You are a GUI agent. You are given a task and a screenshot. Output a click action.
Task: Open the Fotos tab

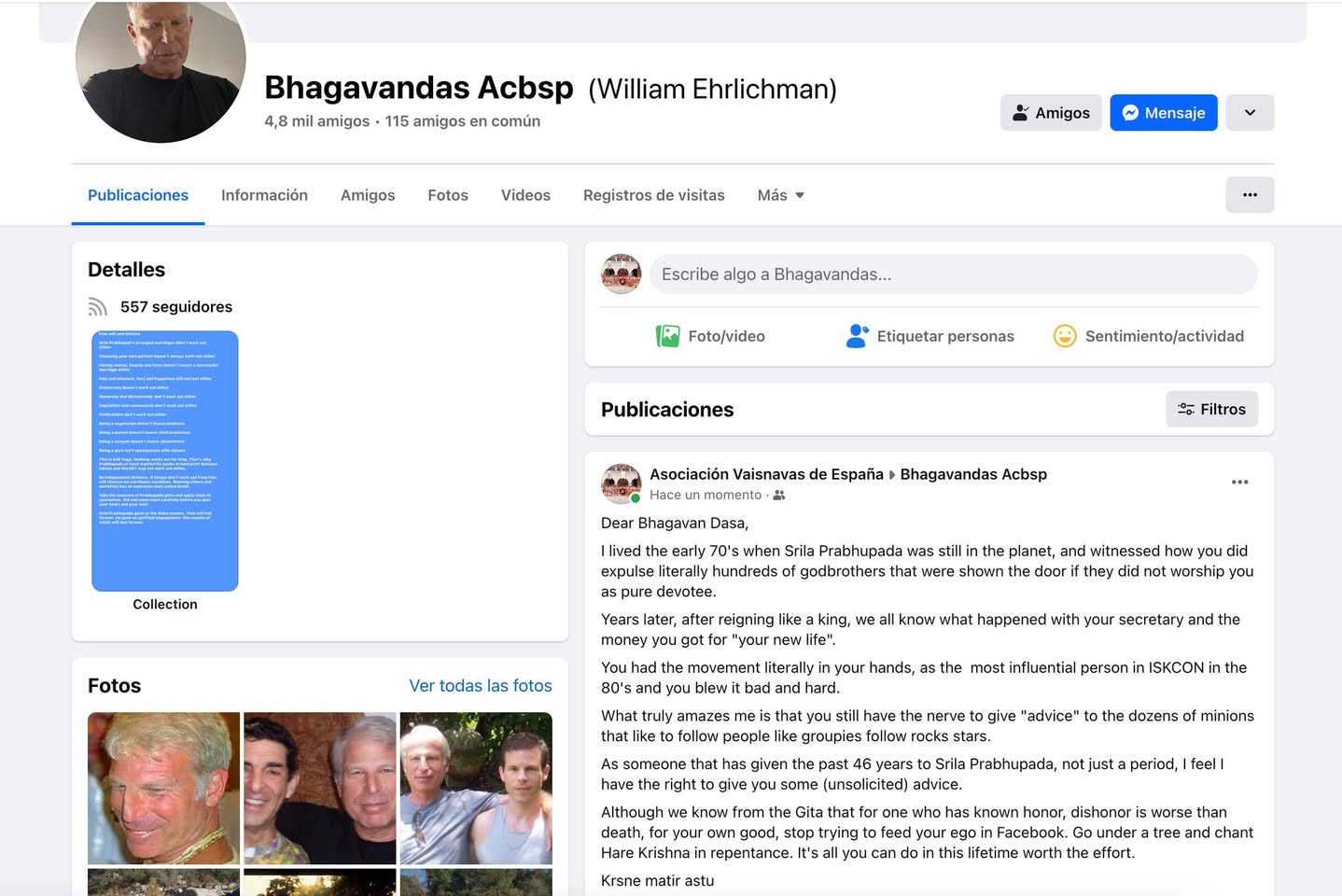[448, 195]
